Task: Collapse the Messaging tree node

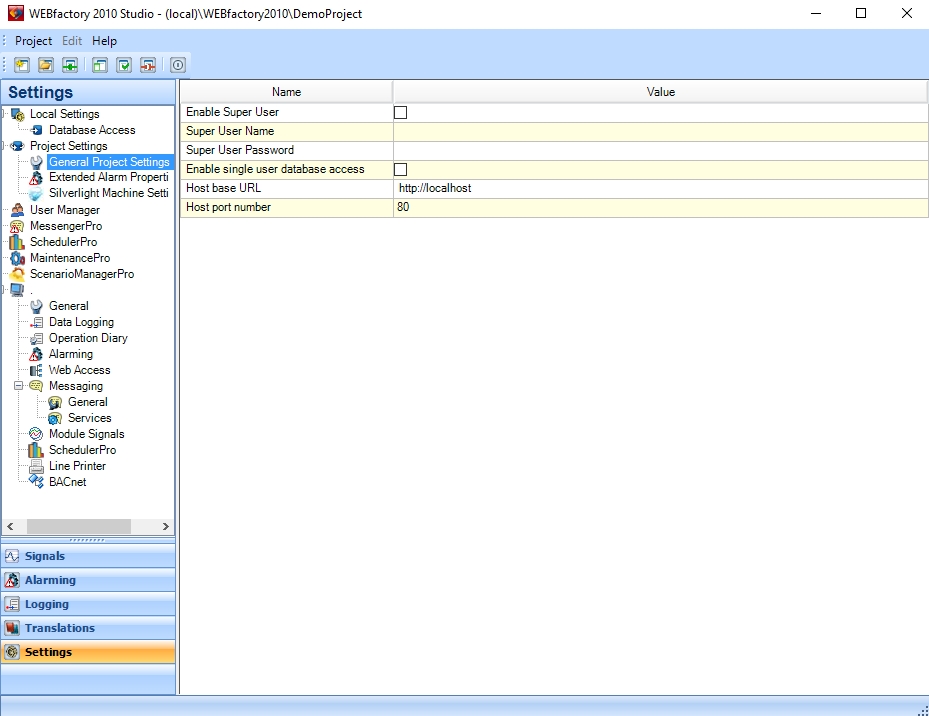Action: (19, 386)
